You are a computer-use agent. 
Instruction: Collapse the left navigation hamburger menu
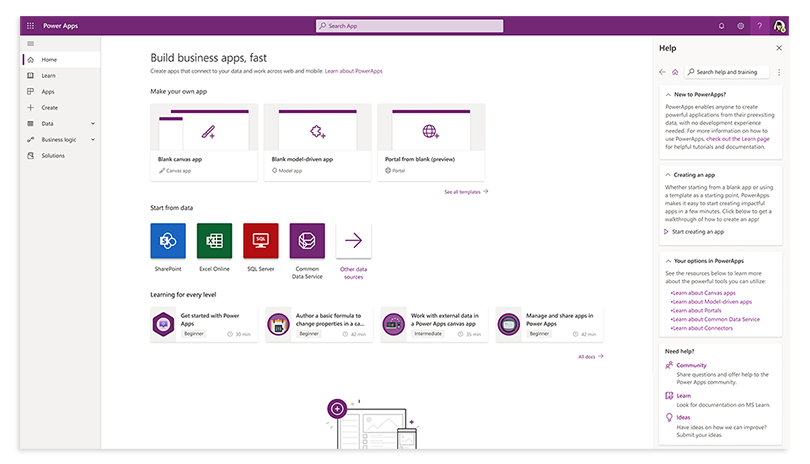click(x=30, y=43)
